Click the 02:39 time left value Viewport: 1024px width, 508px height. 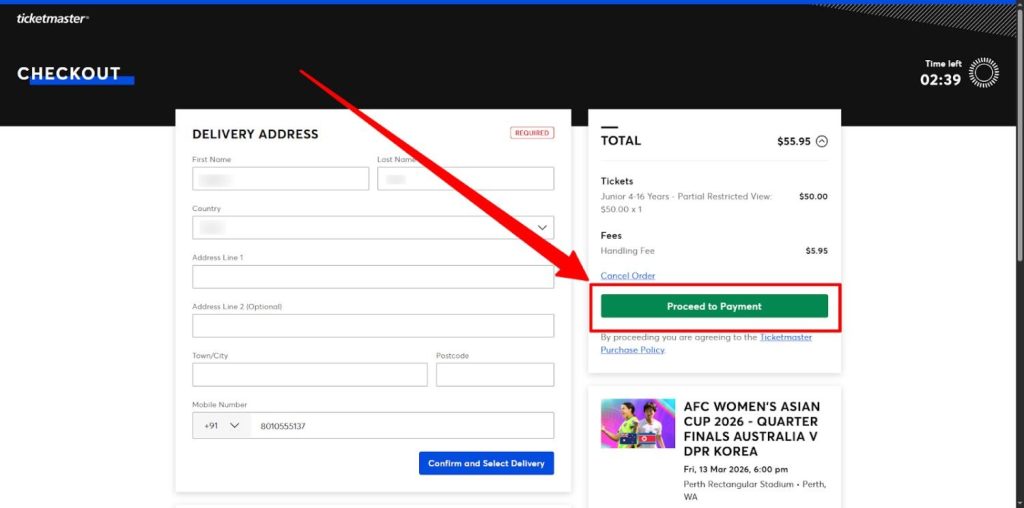point(940,80)
